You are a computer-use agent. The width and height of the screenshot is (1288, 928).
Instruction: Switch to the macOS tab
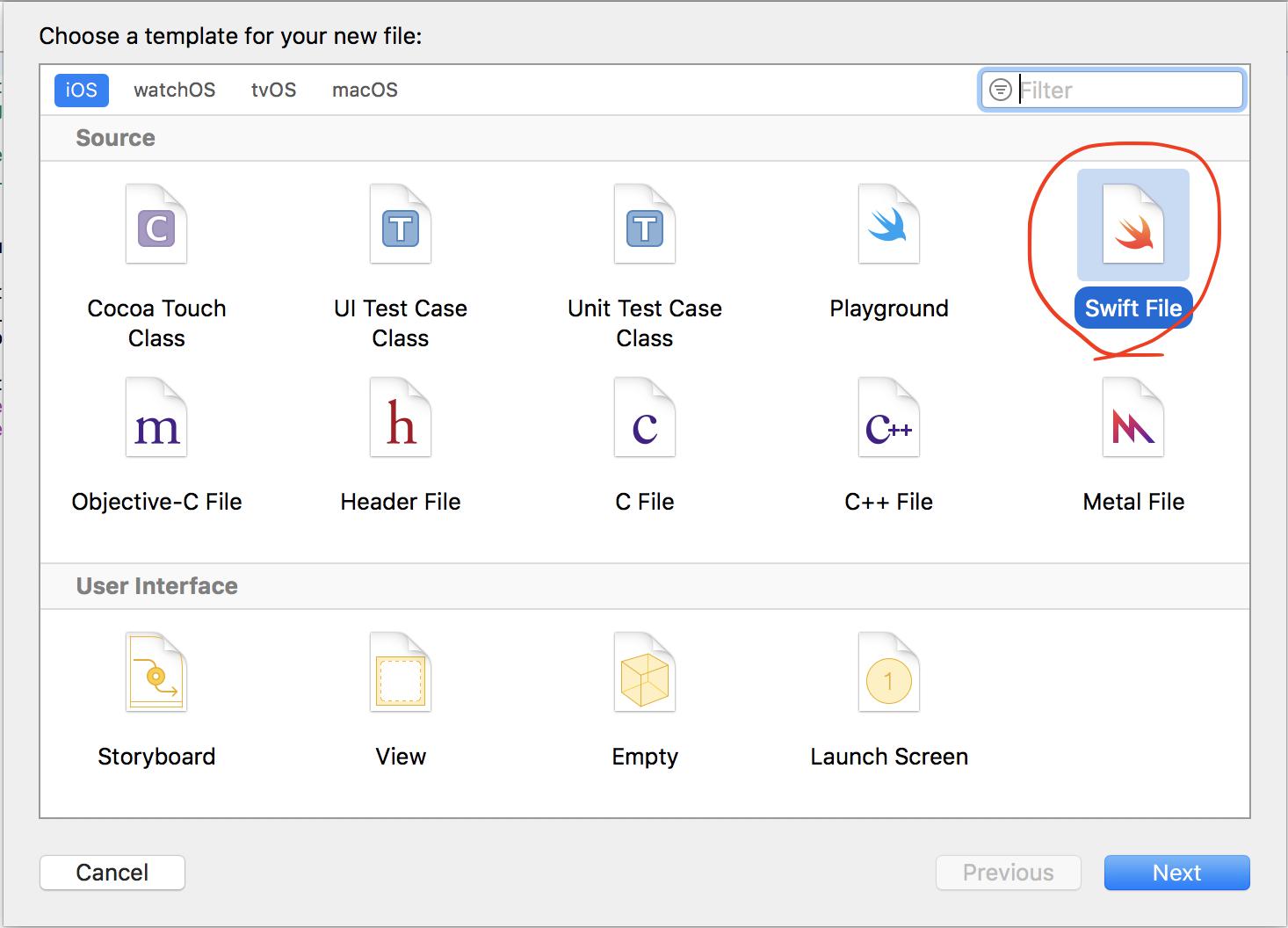coord(365,90)
